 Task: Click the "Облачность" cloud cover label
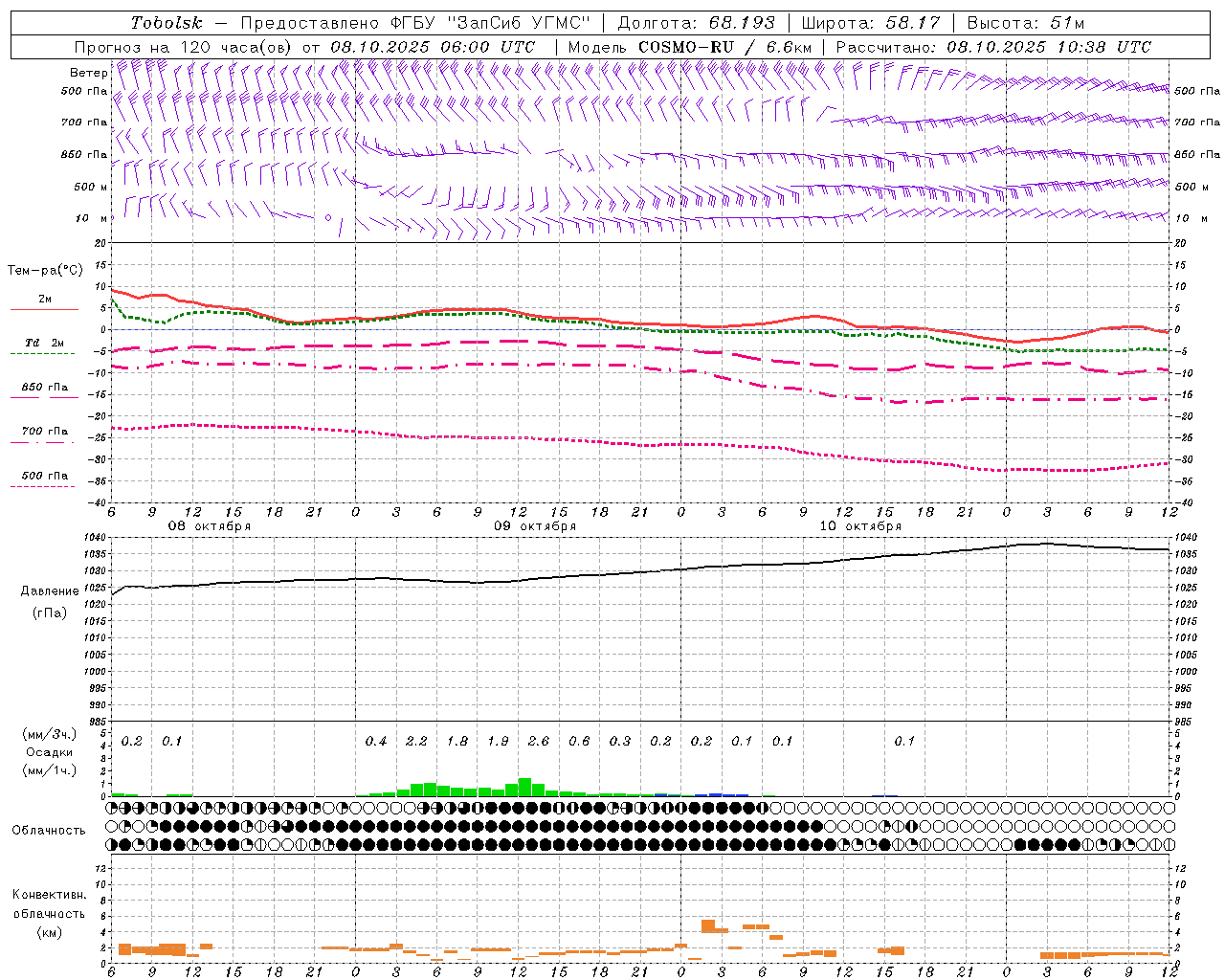[49, 831]
